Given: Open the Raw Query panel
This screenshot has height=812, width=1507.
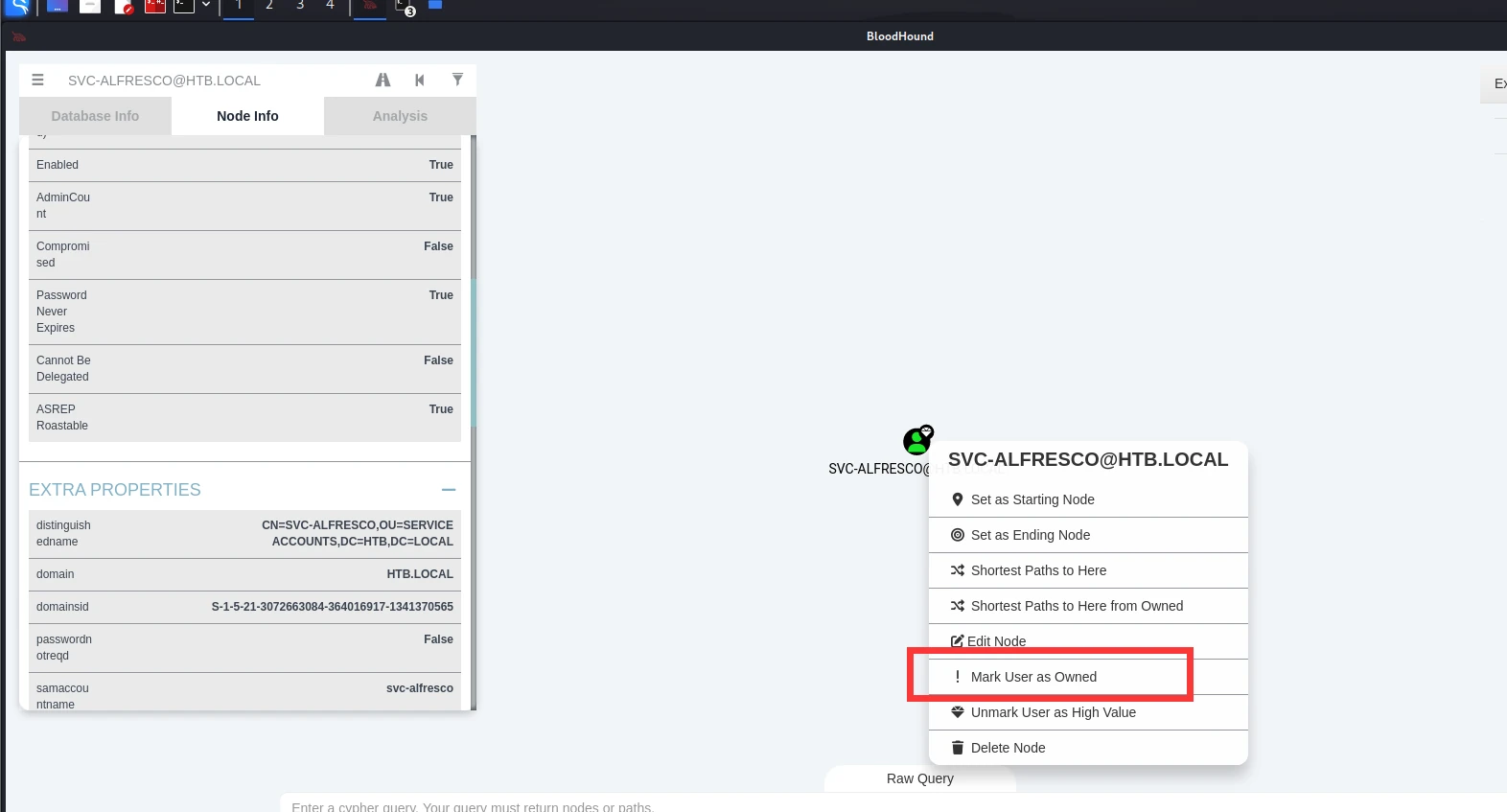Looking at the screenshot, I should (920, 778).
